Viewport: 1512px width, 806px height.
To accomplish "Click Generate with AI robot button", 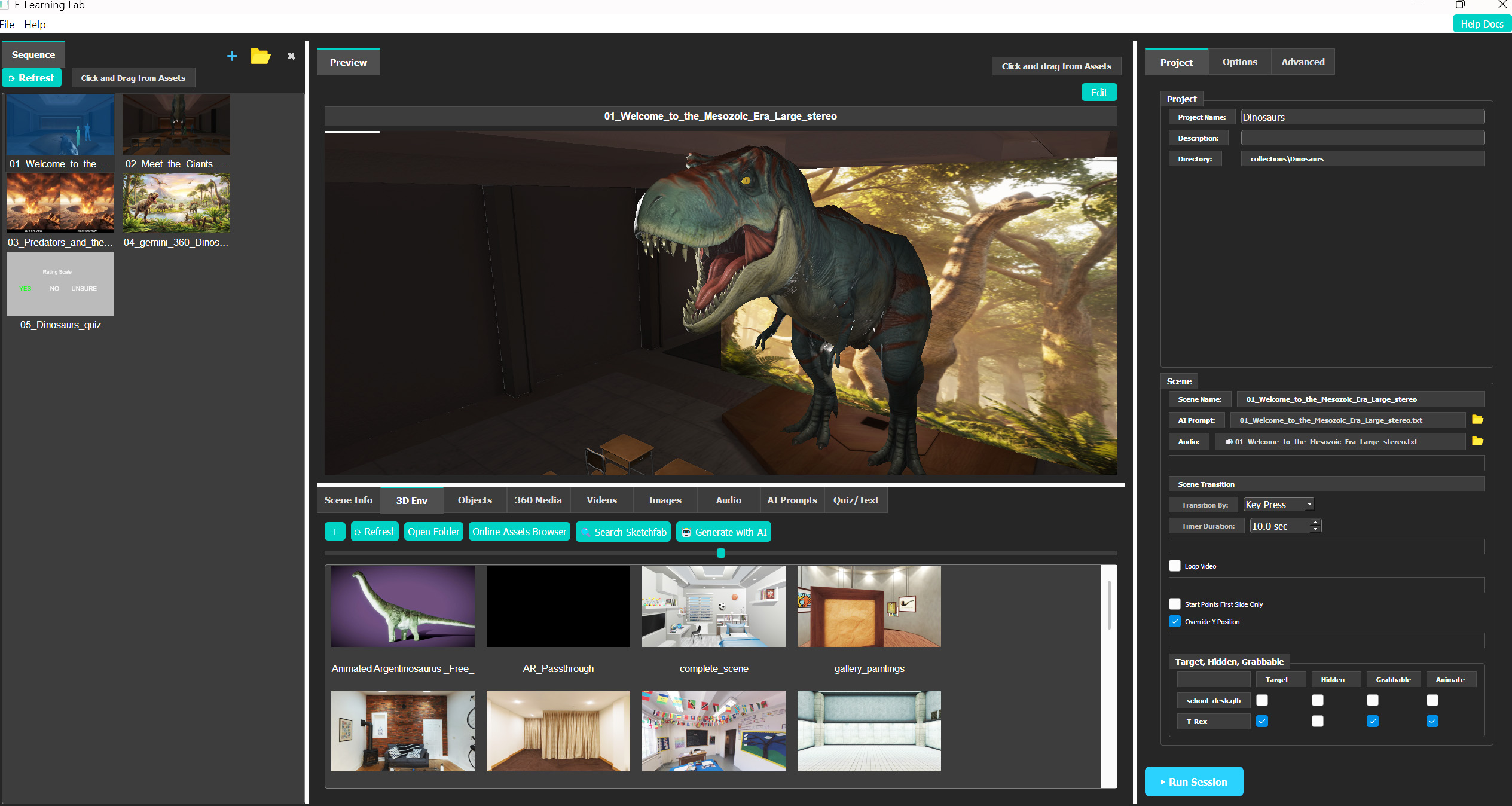I will (x=723, y=532).
